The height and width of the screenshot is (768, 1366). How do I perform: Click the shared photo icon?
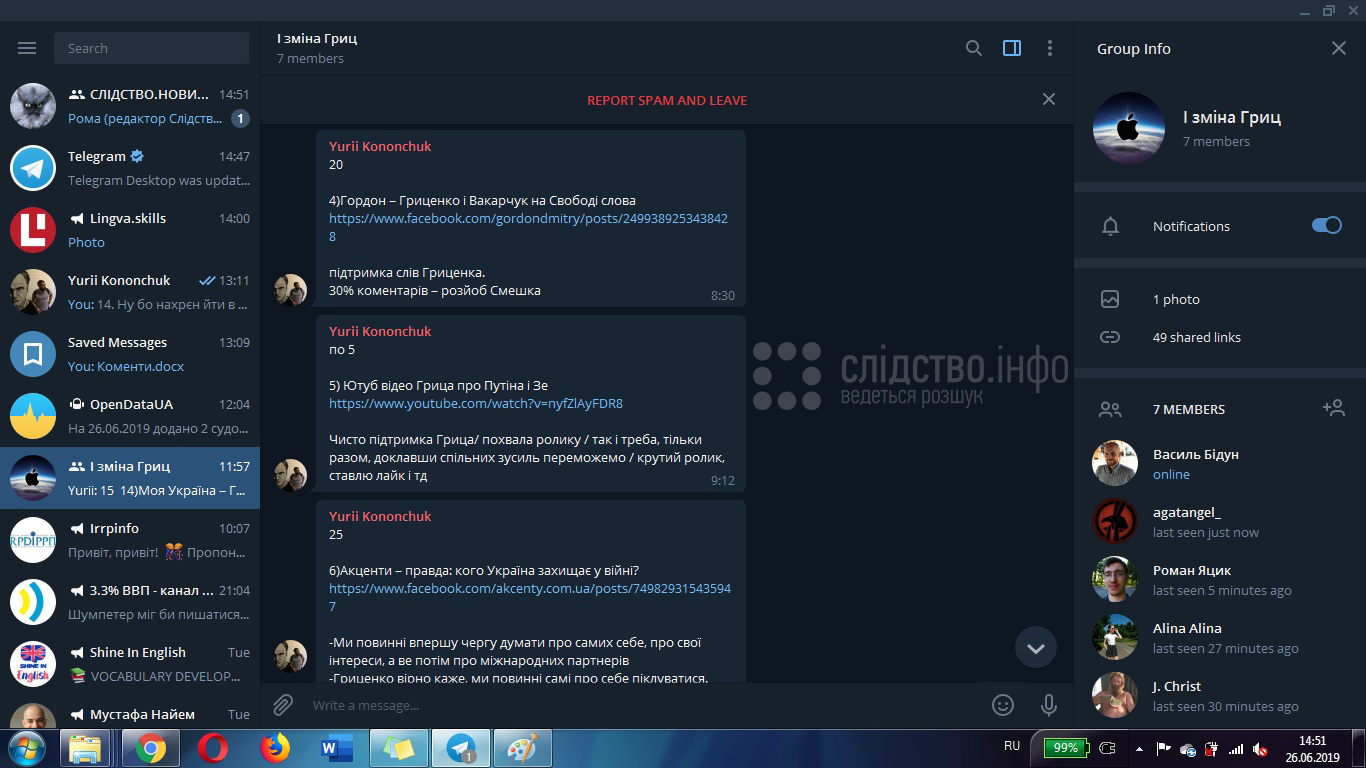click(x=1110, y=299)
